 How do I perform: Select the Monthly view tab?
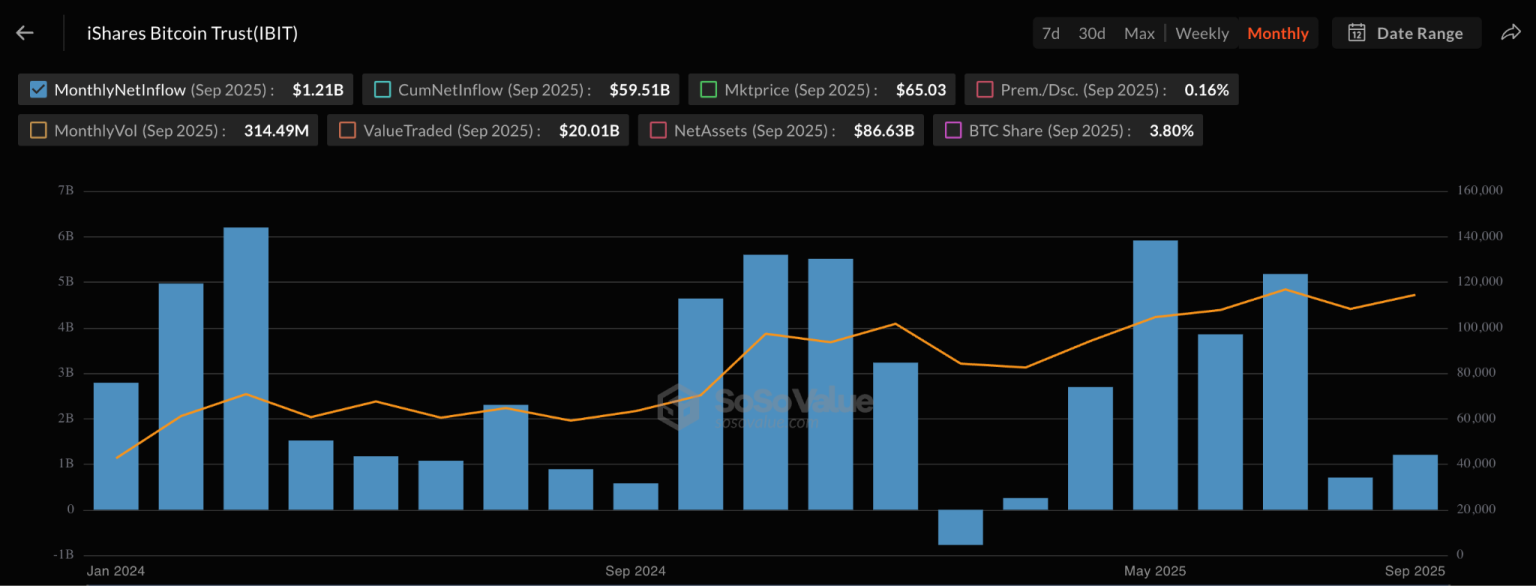click(1277, 33)
